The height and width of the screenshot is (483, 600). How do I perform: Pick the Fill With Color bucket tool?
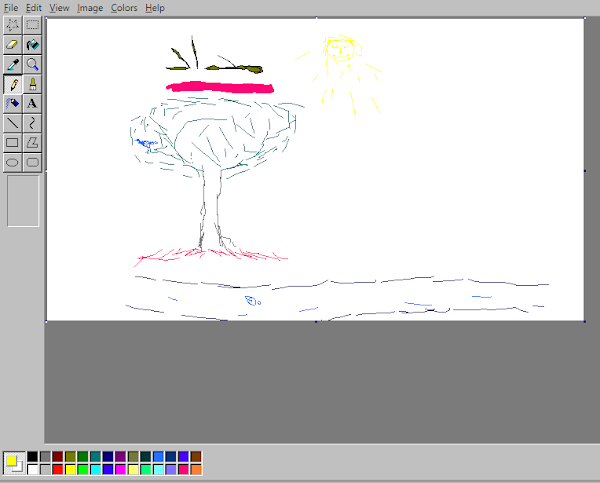point(33,45)
